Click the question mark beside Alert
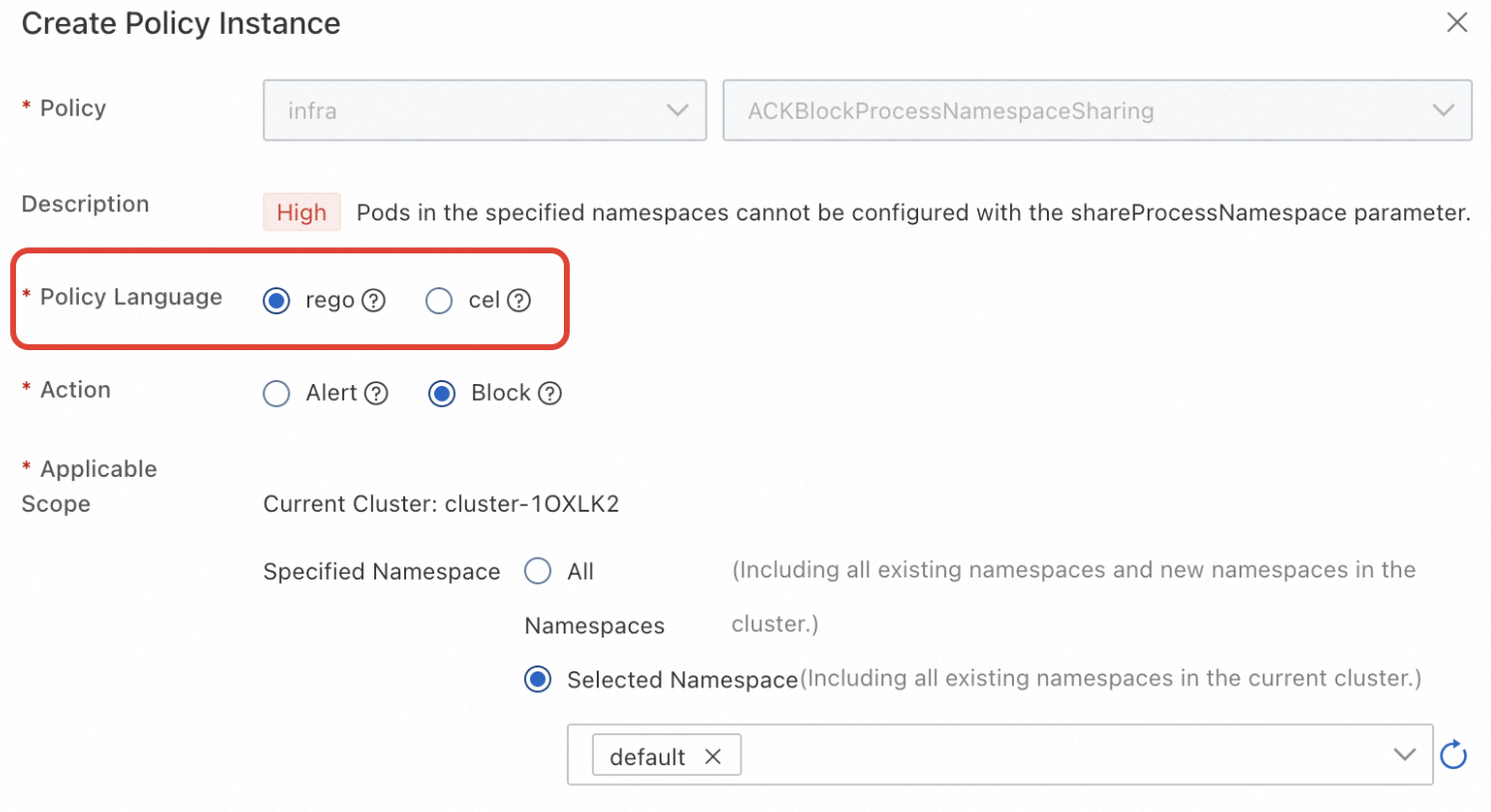 click(x=376, y=393)
